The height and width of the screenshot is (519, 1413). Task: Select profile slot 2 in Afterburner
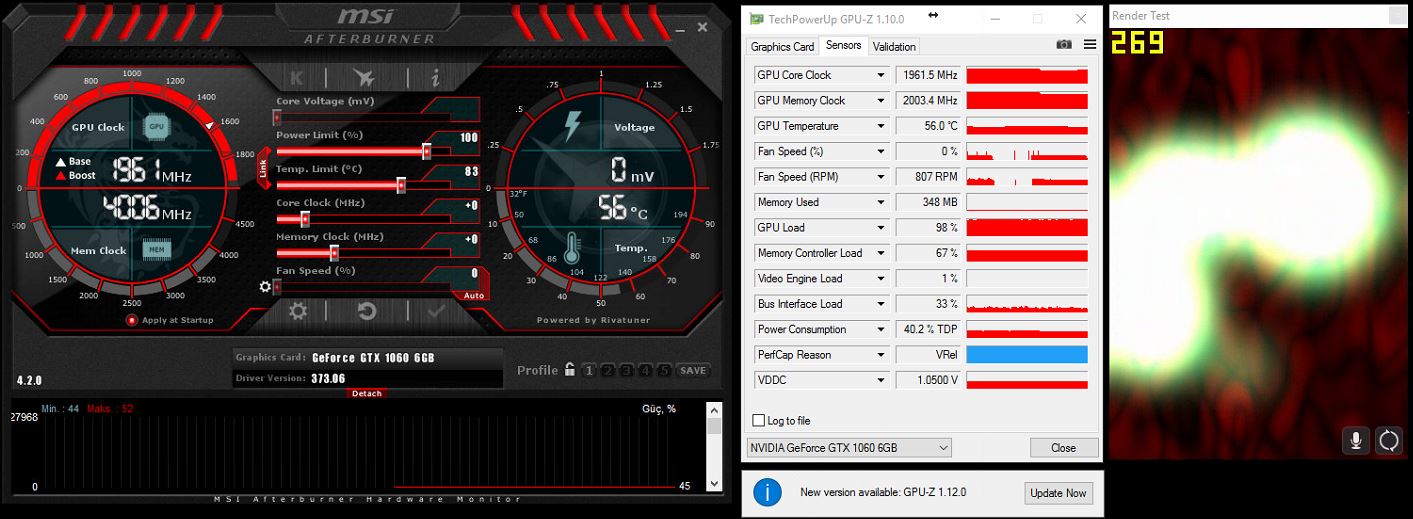coord(607,370)
